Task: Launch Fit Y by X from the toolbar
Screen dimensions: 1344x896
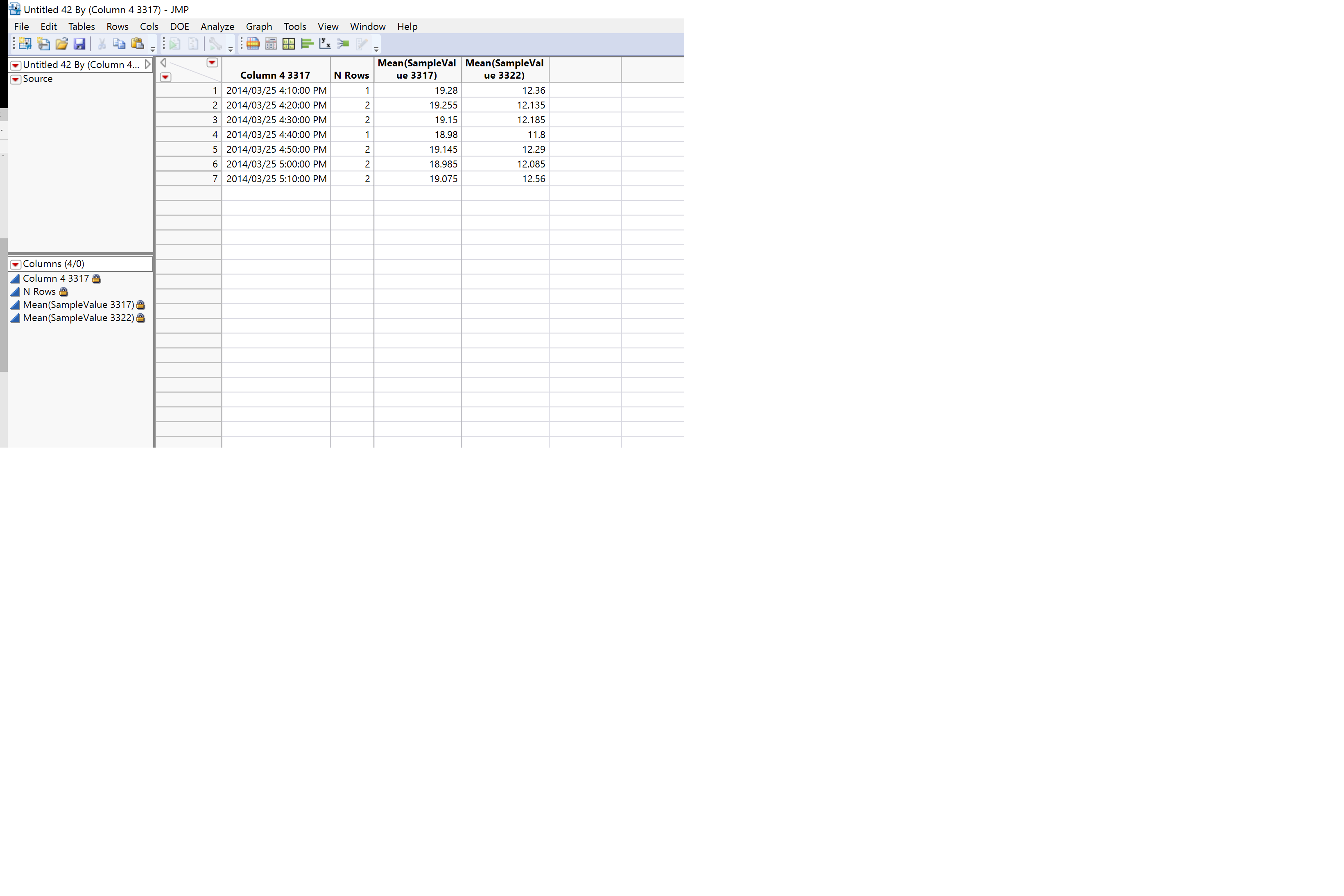Action: point(325,44)
